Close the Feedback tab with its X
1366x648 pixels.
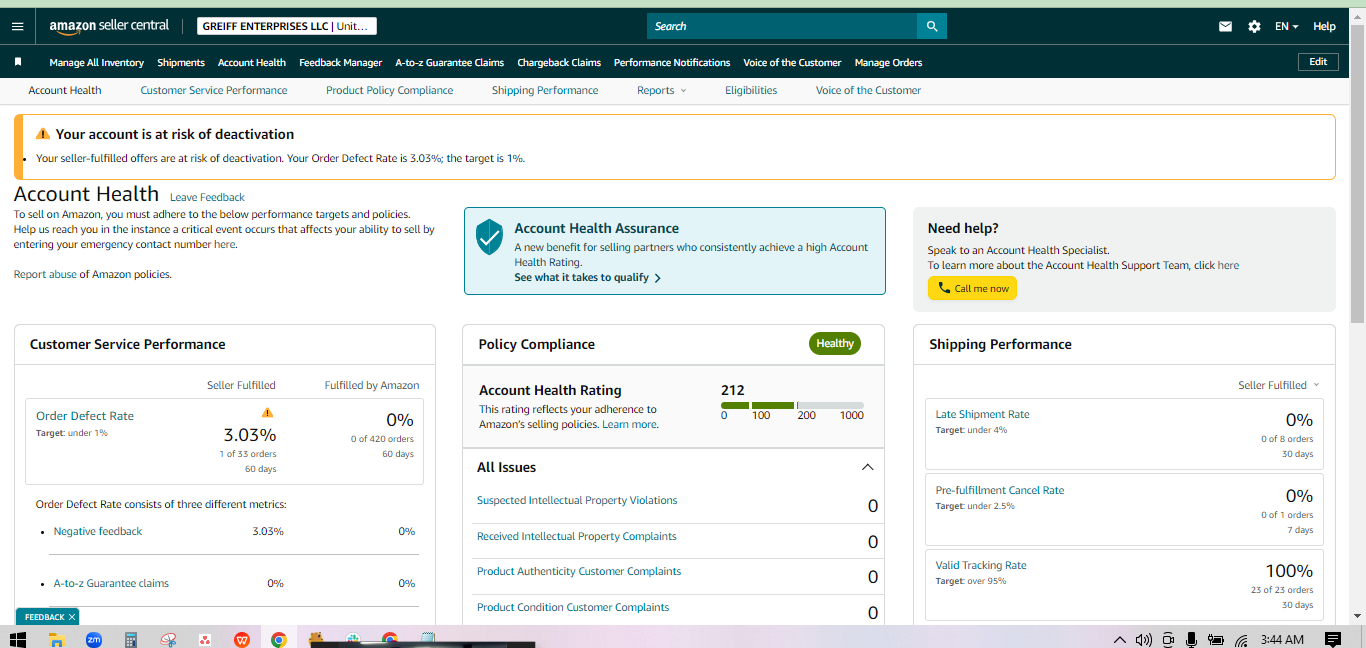(72, 617)
